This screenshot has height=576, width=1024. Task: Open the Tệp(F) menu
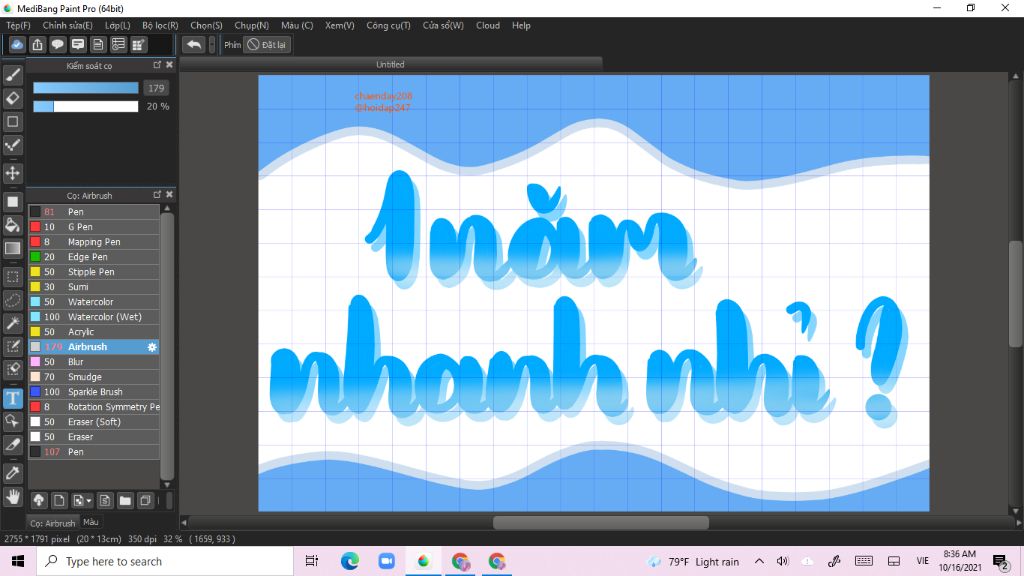point(18,25)
